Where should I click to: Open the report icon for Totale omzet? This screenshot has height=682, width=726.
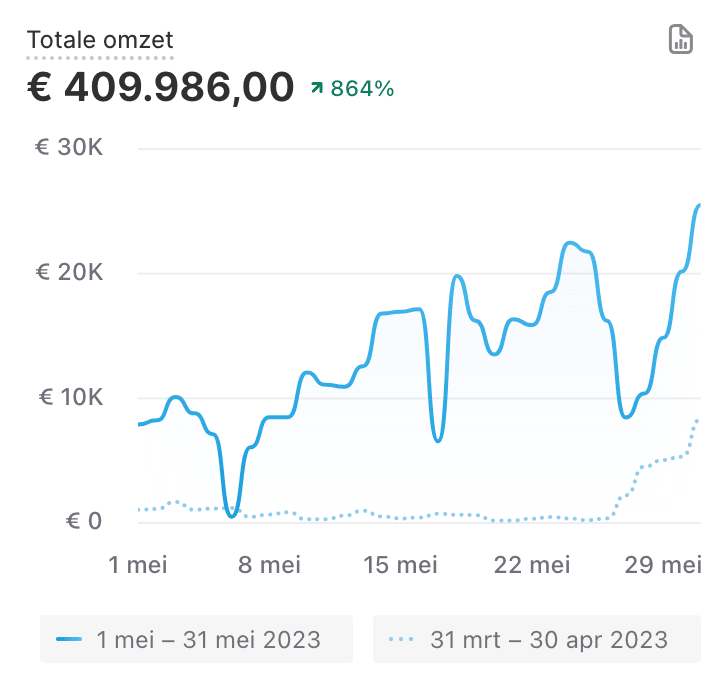[680, 41]
